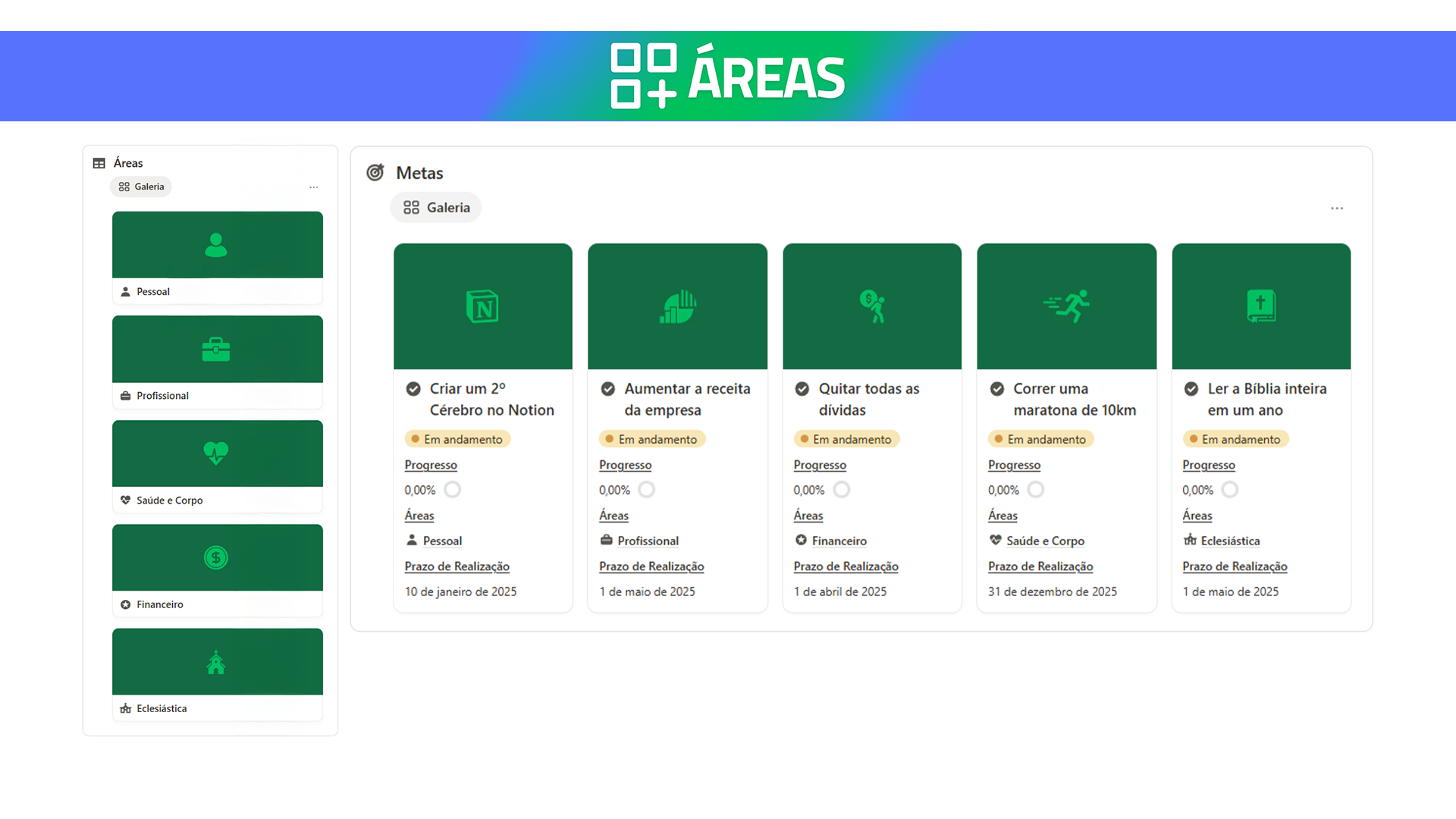This screenshot has width=1456, height=819.
Task: Switch to the Galeria view under Metas
Action: (435, 207)
